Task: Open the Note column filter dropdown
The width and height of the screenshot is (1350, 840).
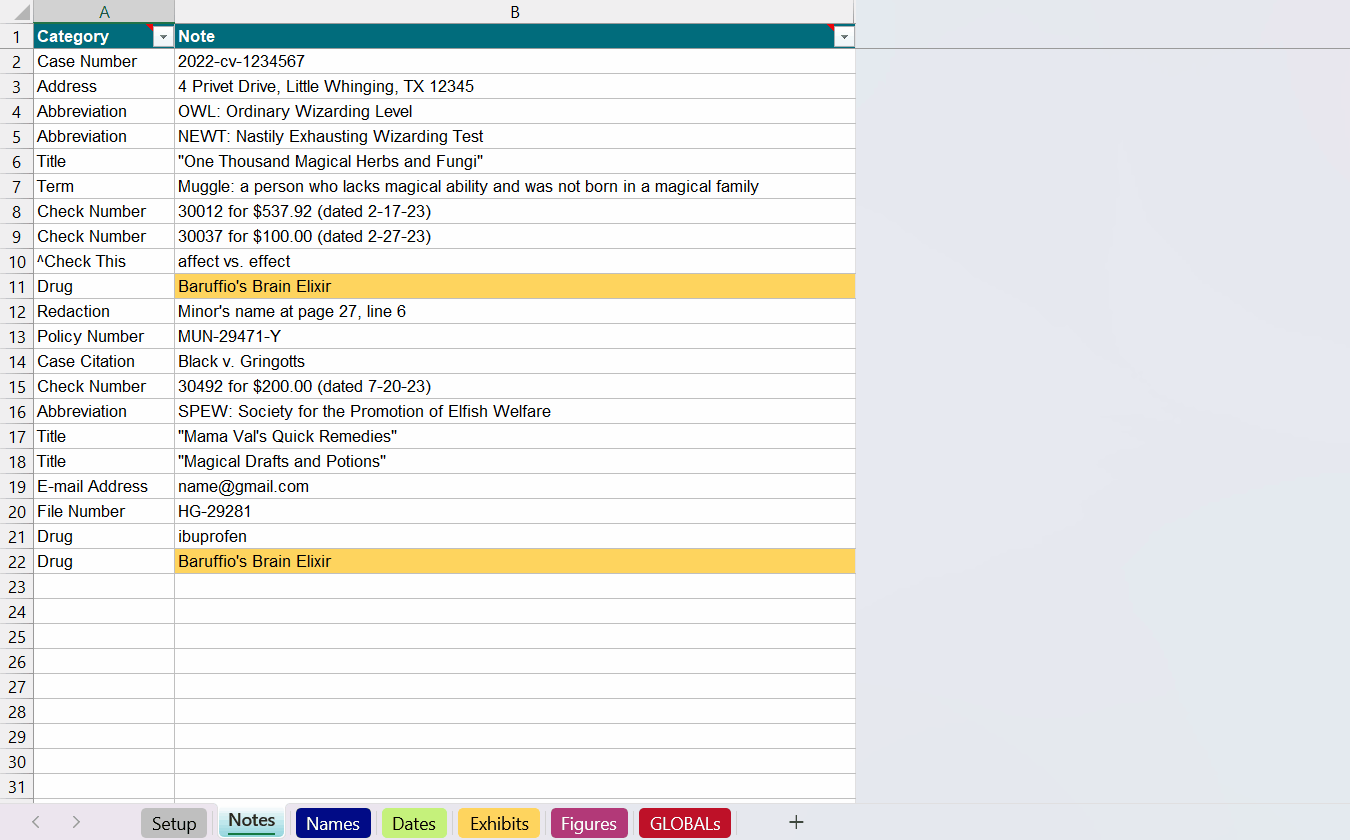Action: click(844, 37)
